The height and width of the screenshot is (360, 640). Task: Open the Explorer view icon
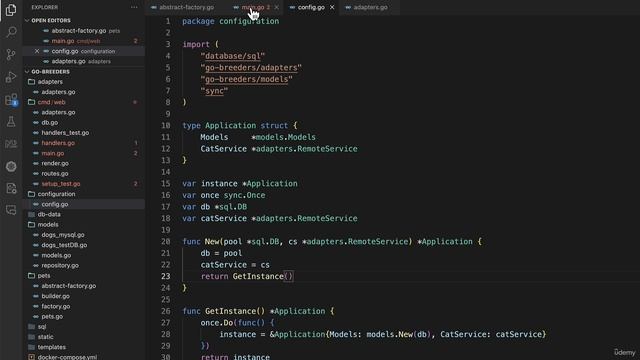(11, 10)
